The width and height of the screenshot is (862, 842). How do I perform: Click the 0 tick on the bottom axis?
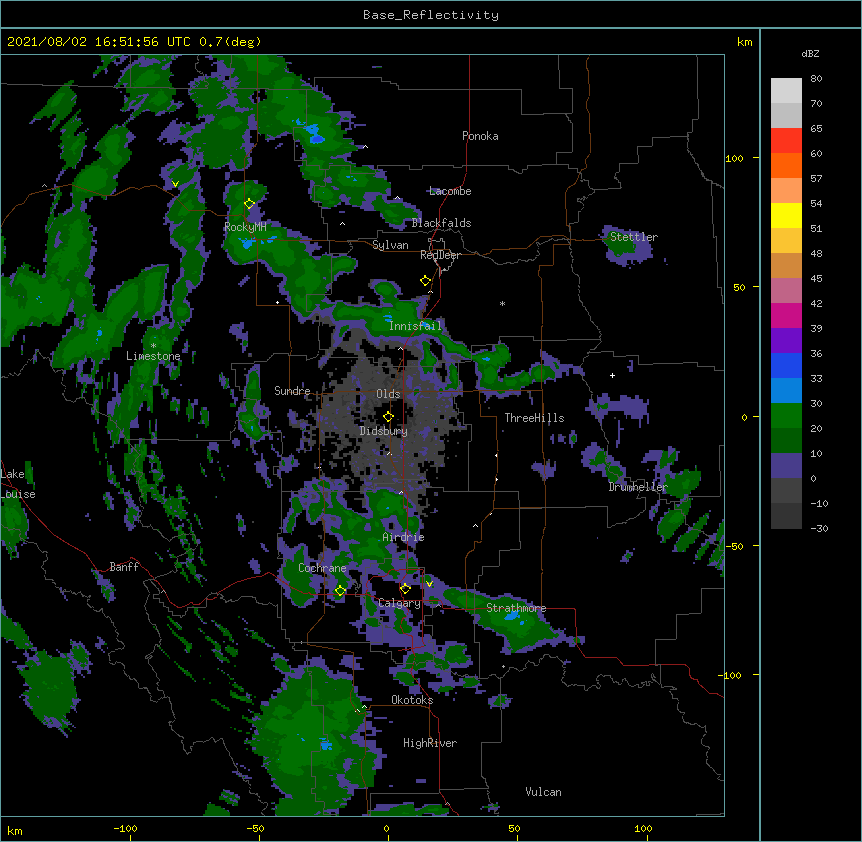[386, 828]
